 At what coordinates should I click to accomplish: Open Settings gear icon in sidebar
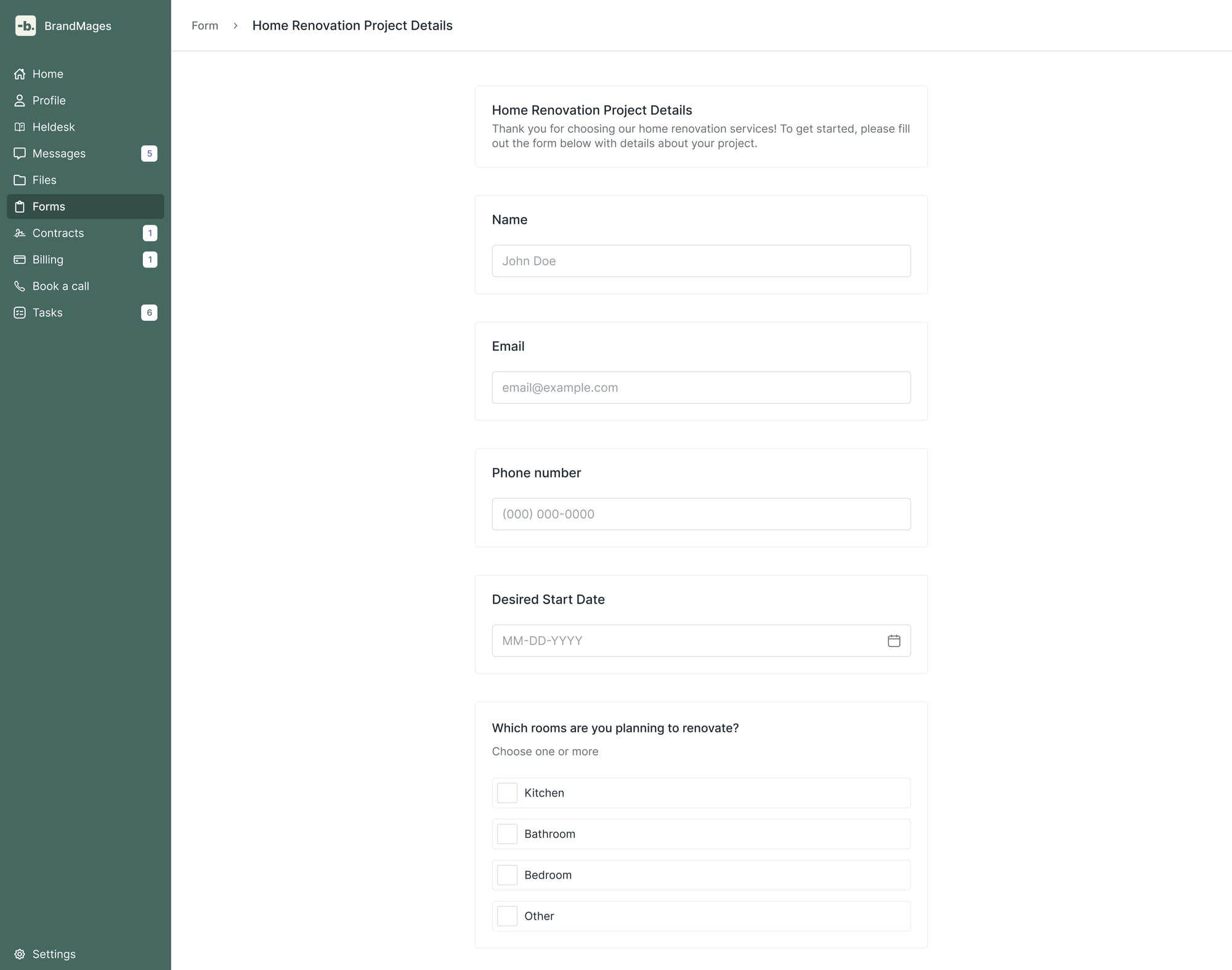pyautogui.click(x=20, y=954)
